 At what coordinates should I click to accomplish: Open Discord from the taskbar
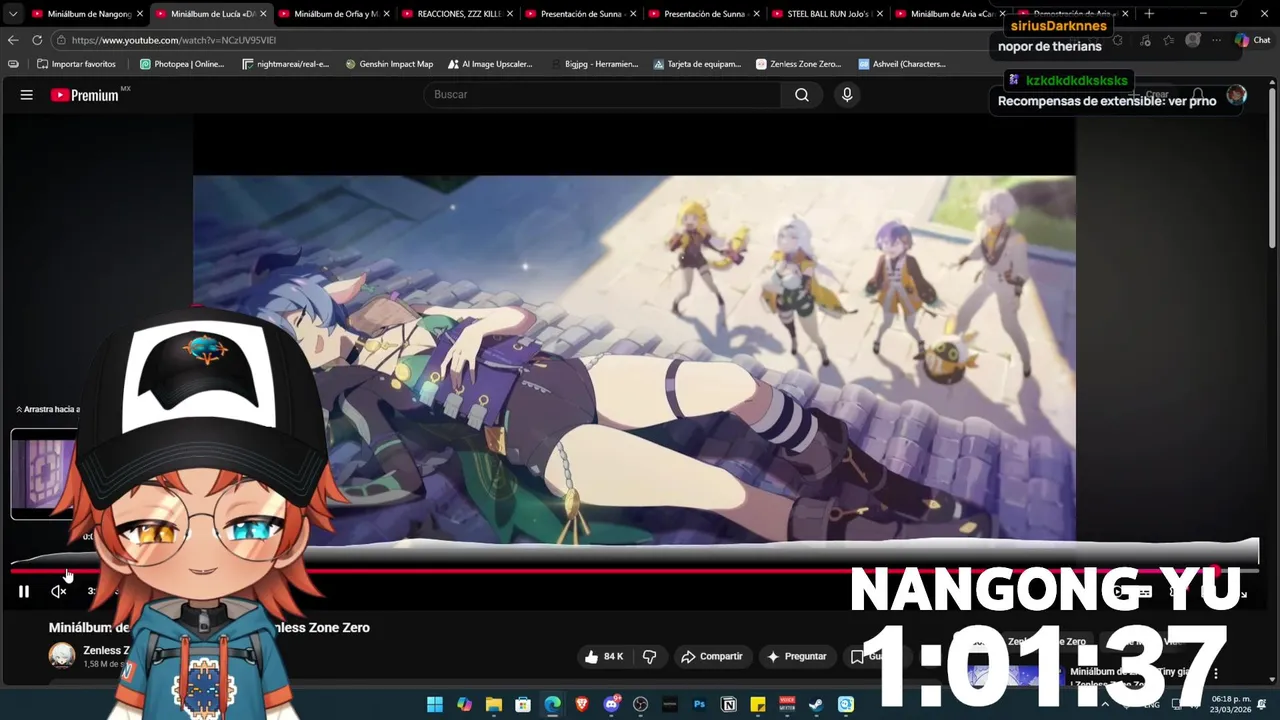click(611, 704)
